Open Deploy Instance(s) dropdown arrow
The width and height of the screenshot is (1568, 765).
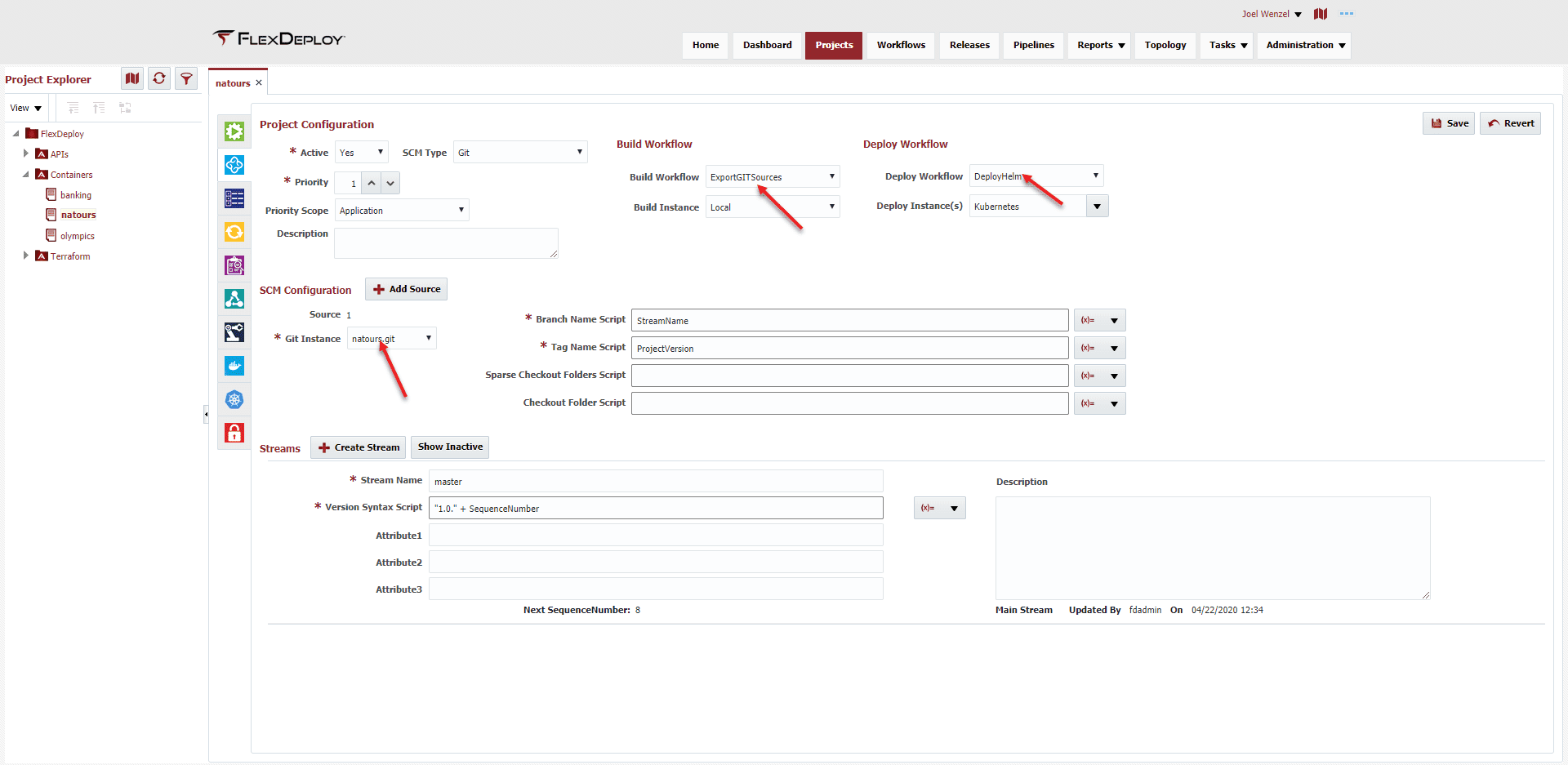[1097, 206]
